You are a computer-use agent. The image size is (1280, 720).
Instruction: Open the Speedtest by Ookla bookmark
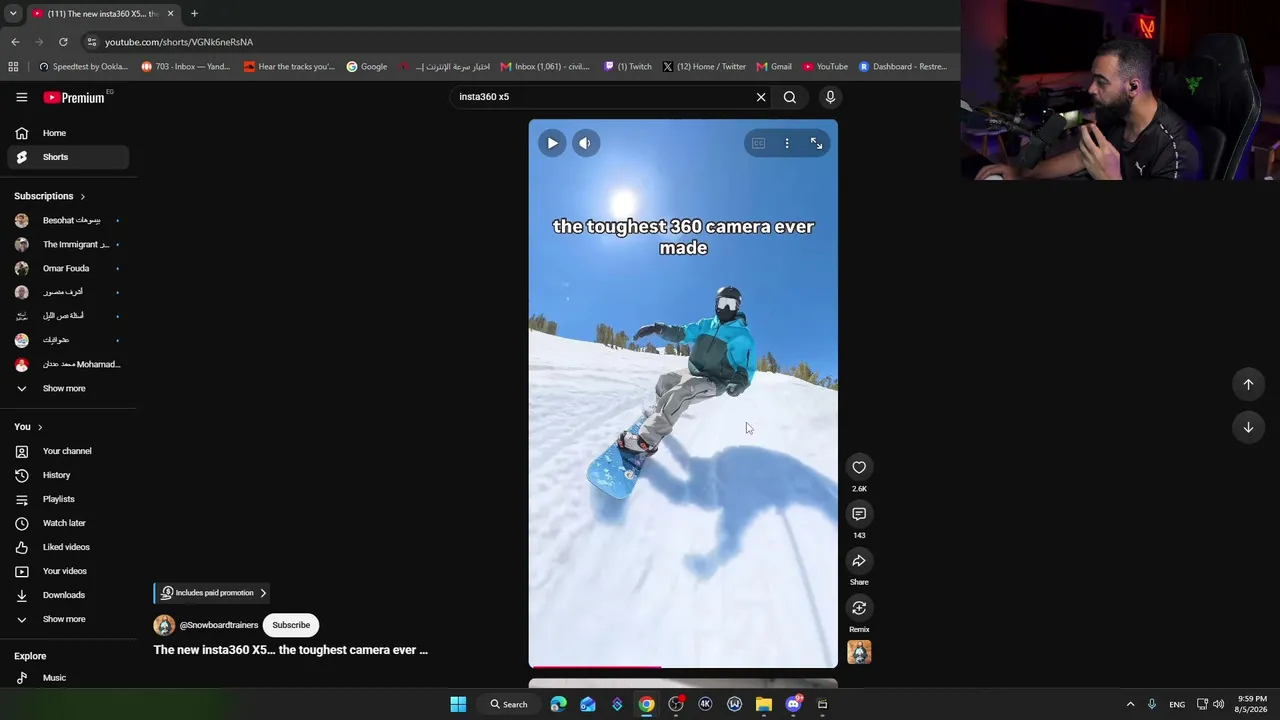pyautogui.click(x=83, y=67)
